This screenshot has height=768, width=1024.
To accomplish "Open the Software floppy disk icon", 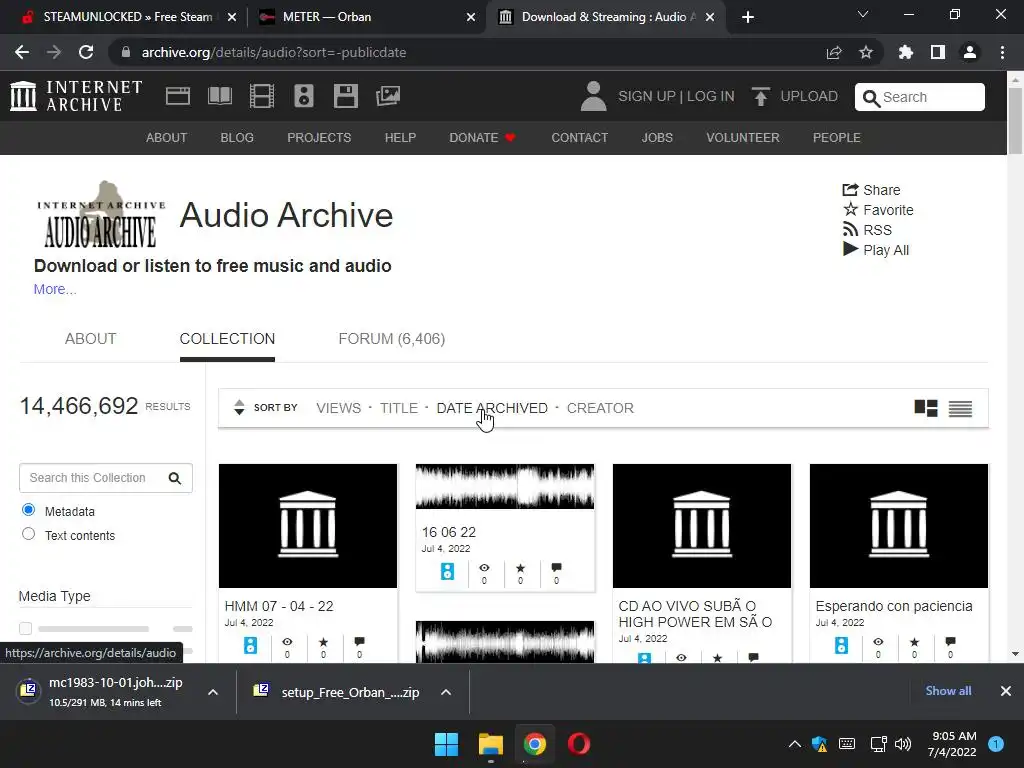I will click(345, 96).
